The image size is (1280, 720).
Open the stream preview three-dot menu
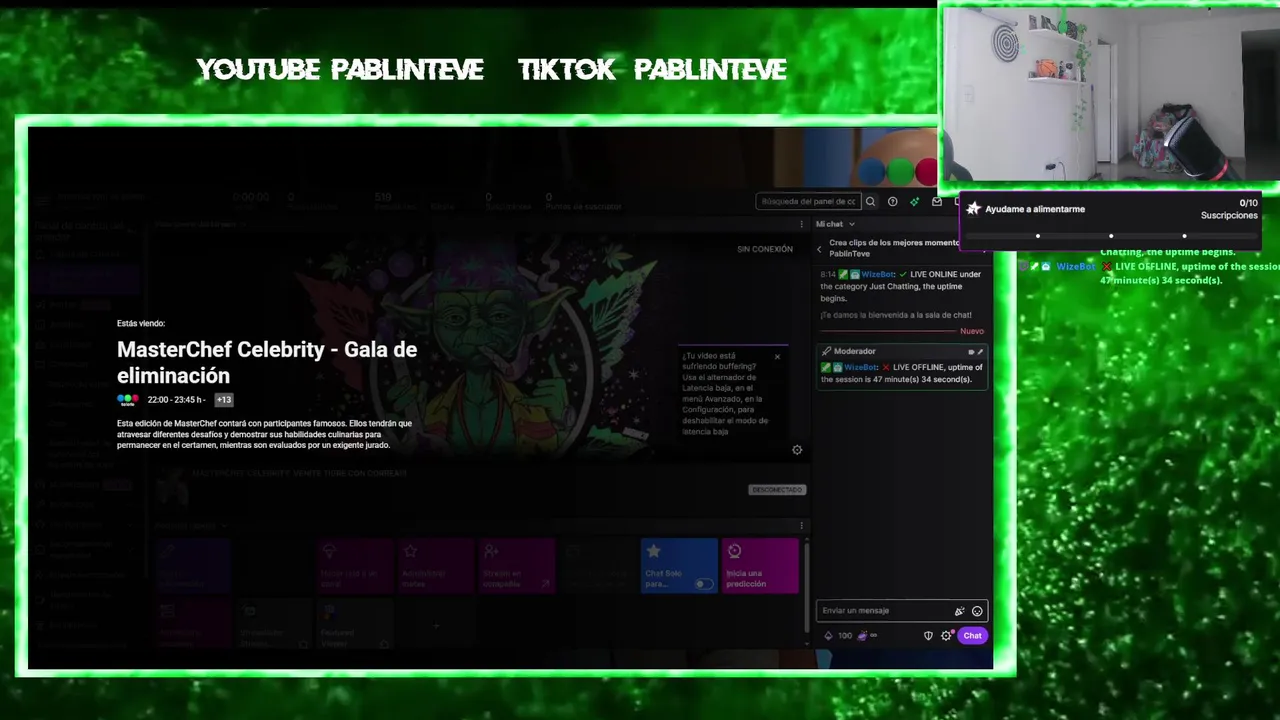[801, 224]
